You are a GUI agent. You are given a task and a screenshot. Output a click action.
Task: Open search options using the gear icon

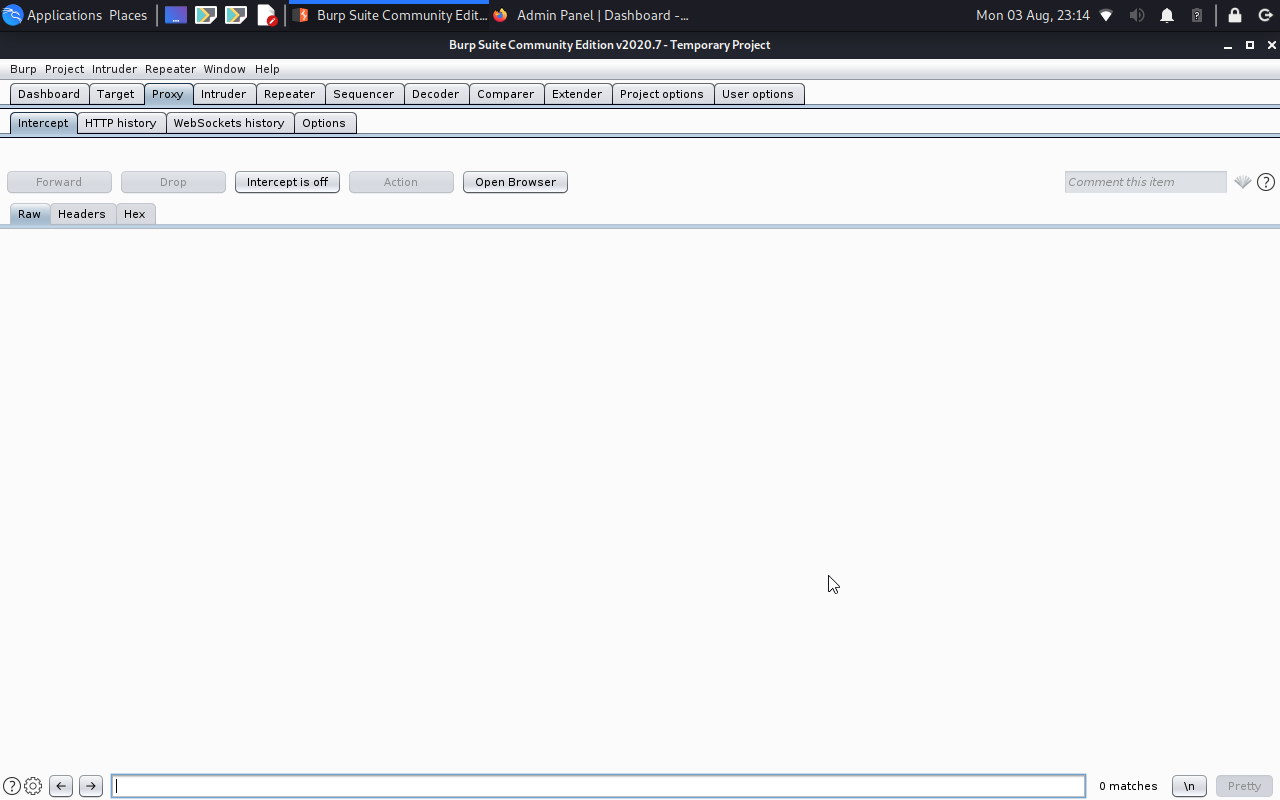coord(32,786)
